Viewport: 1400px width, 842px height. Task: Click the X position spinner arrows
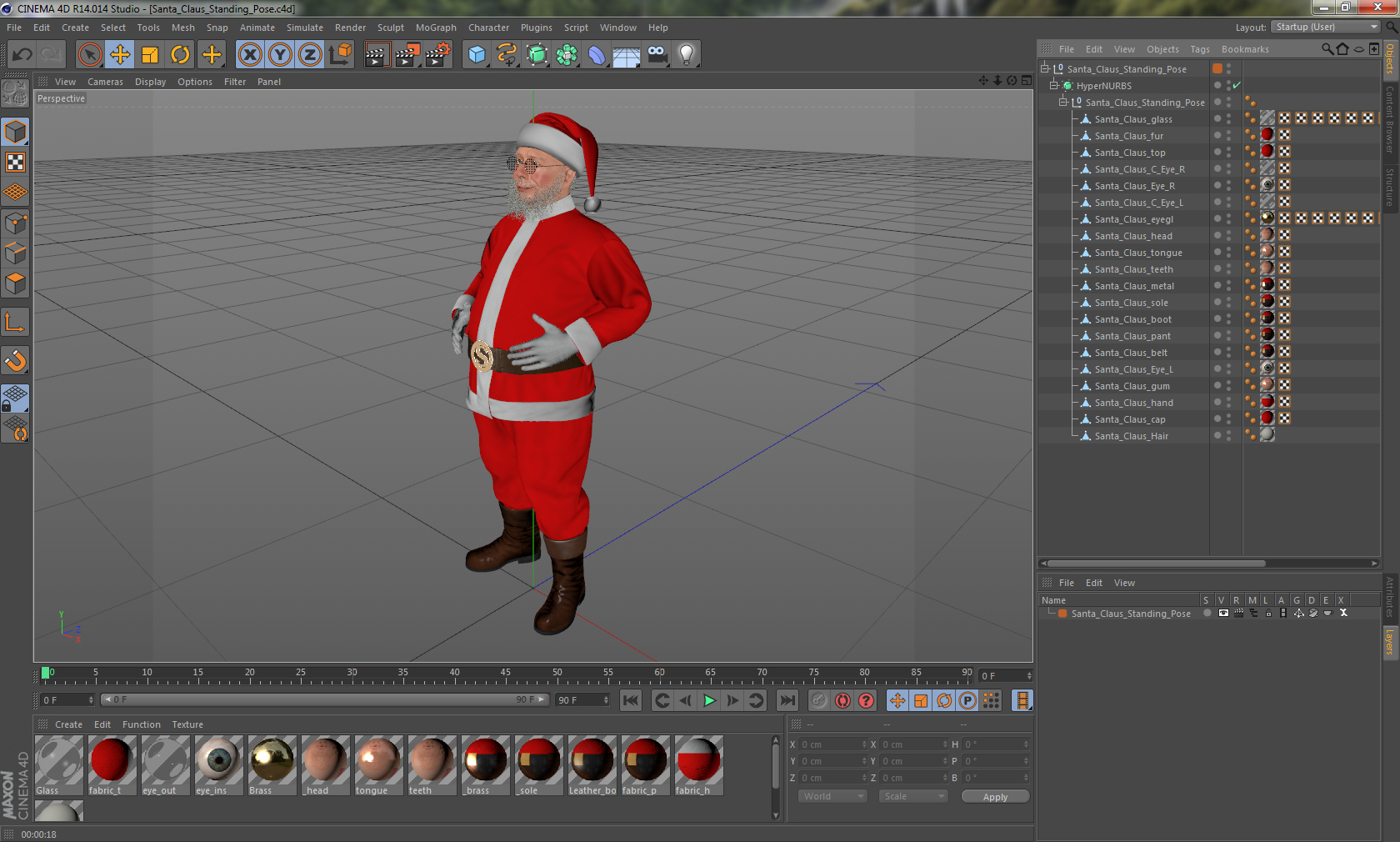click(x=864, y=744)
